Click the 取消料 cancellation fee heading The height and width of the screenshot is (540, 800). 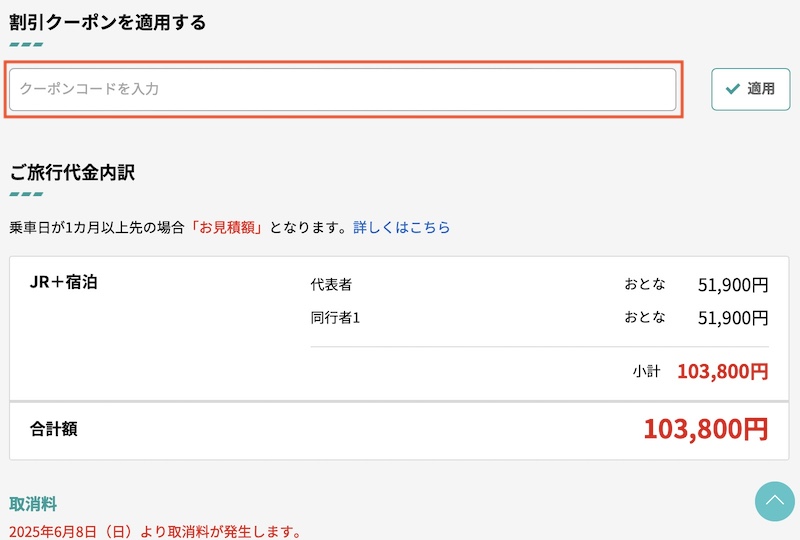point(33,504)
